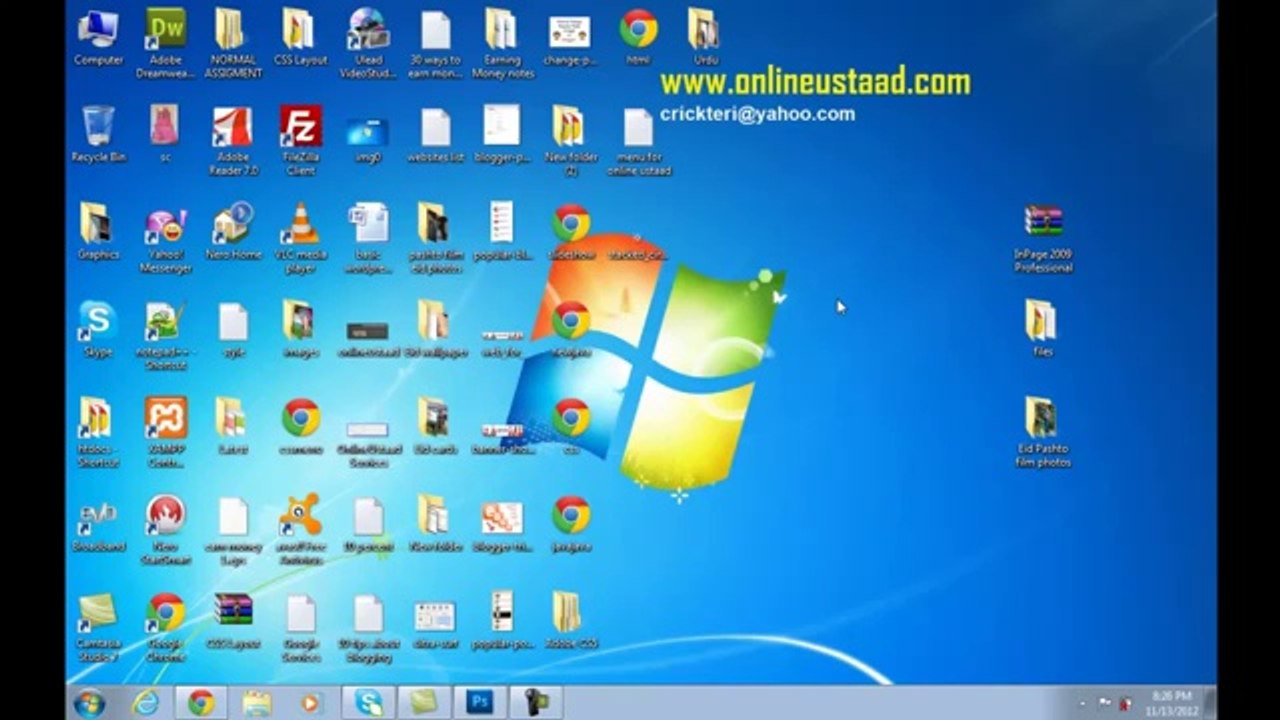
Task: Open Photoshop from the taskbar
Action: [x=479, y=703]
